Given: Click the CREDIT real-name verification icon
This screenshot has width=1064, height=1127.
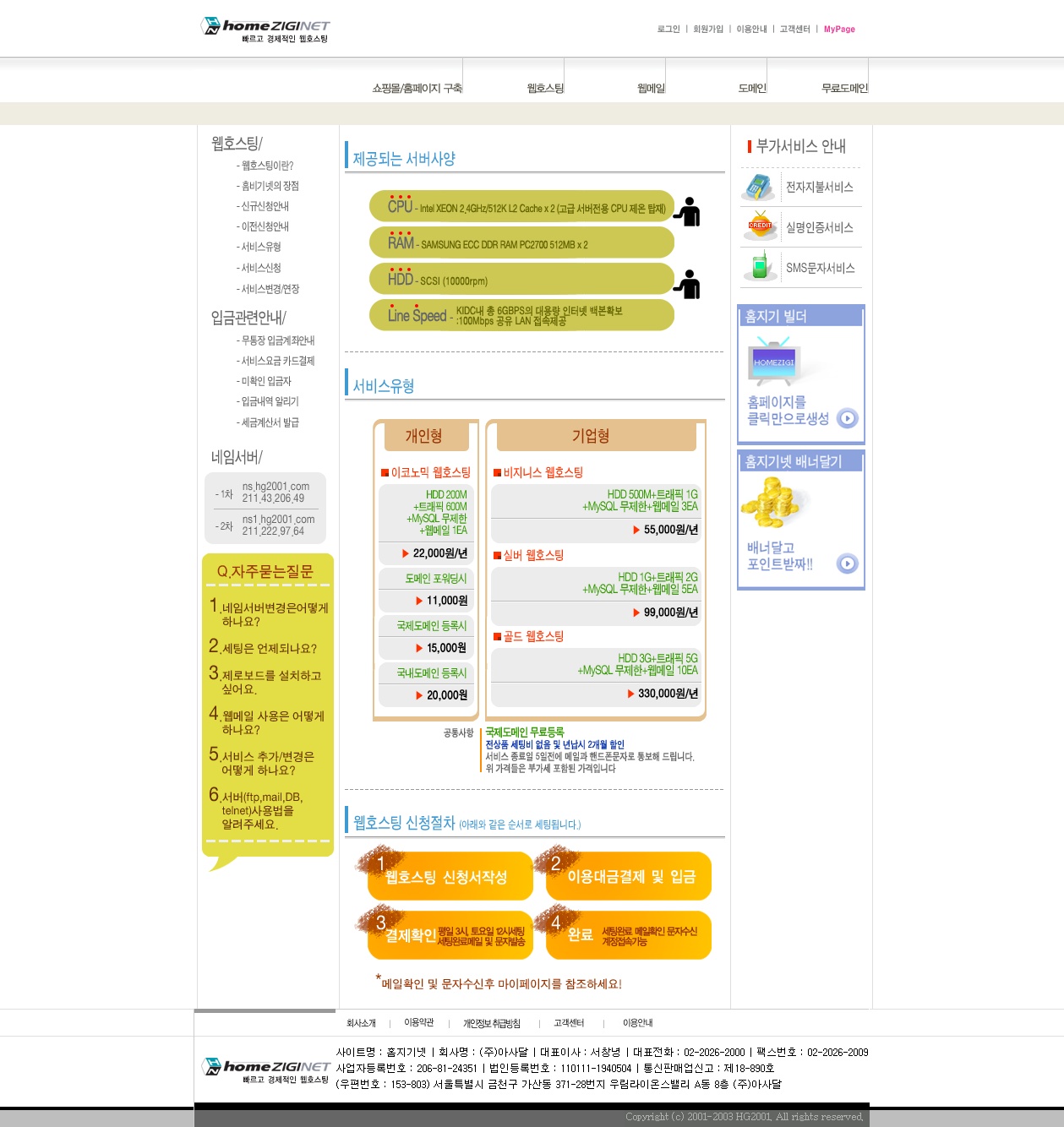Looking at the screenshot, I should (760, 226).
